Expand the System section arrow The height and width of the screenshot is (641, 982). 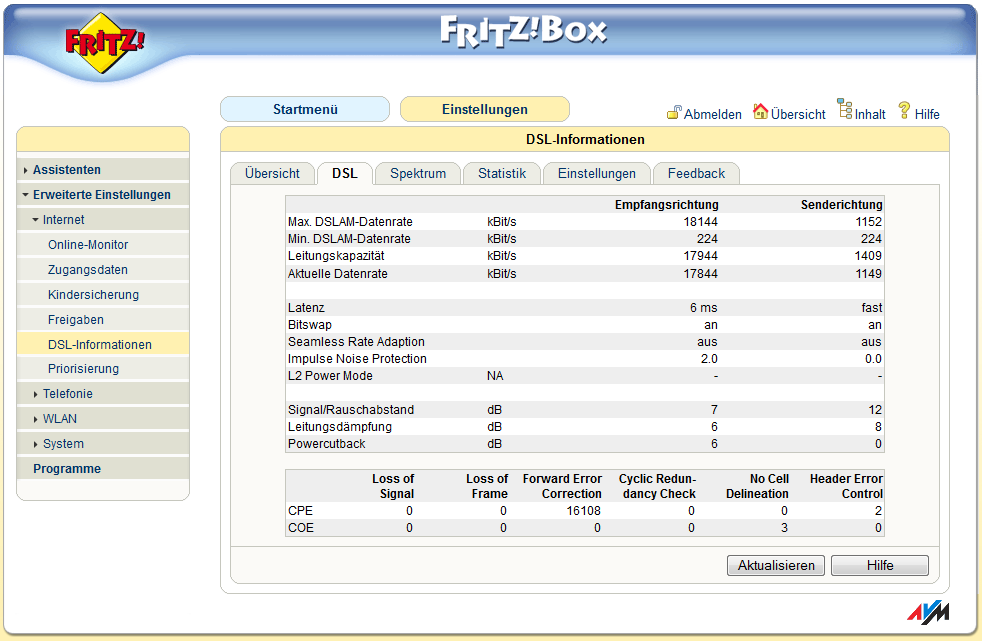tap(36, 444)
